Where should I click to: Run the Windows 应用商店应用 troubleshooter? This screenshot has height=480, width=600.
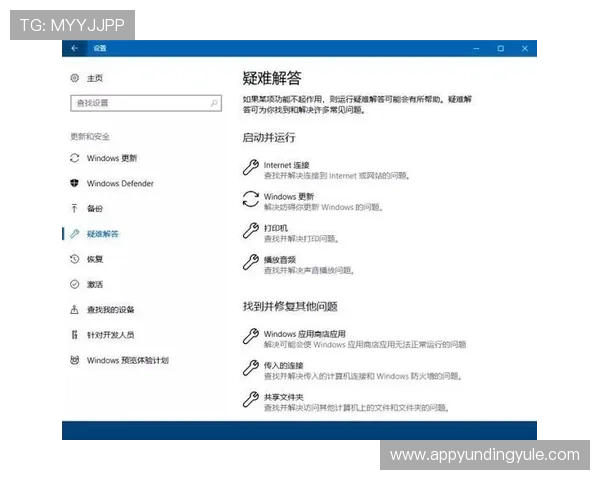pos(305,334)
